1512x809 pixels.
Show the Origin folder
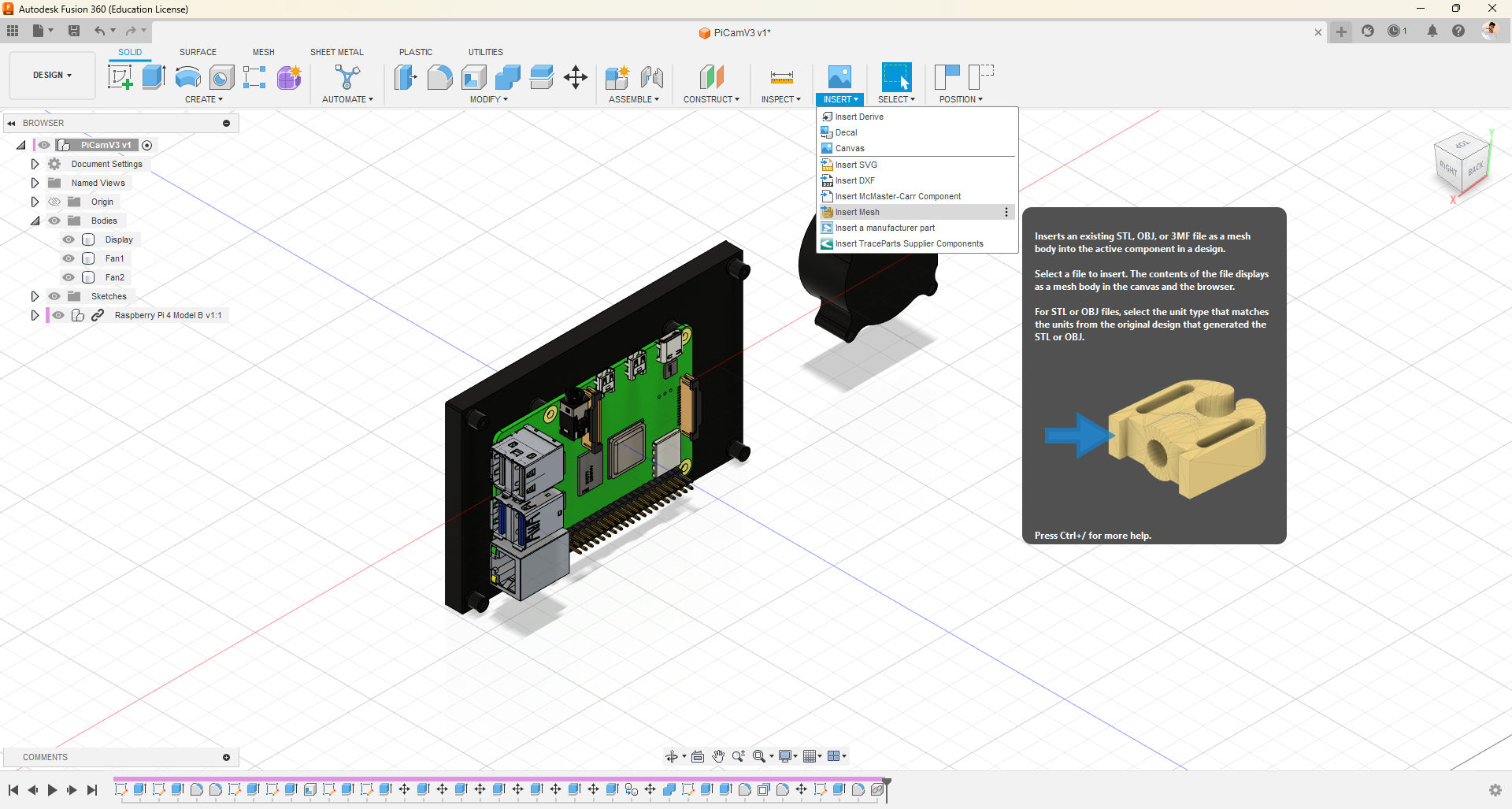click(54, 202)
